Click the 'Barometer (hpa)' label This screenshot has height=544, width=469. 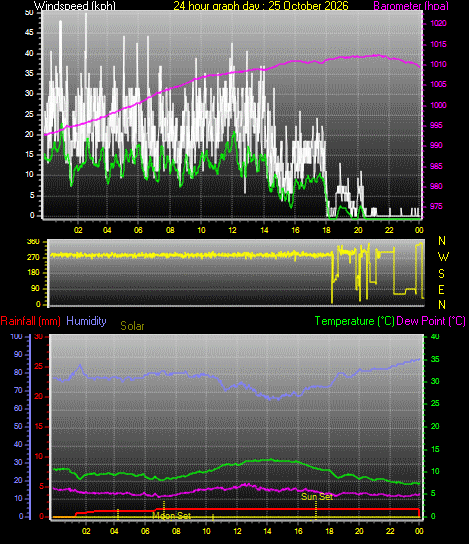pos(411,6)
